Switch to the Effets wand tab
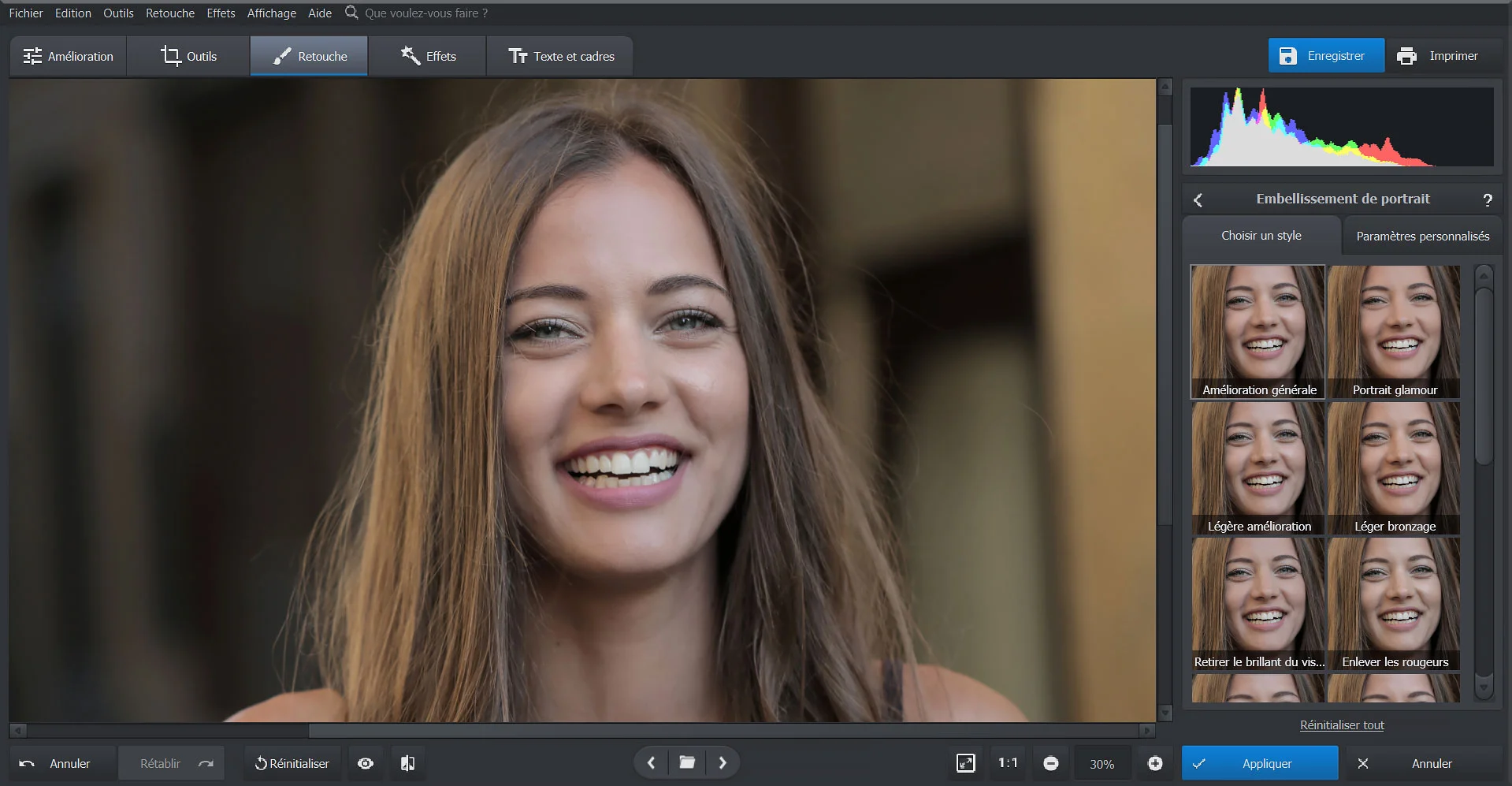1512x786 pixels. [428, 56]
